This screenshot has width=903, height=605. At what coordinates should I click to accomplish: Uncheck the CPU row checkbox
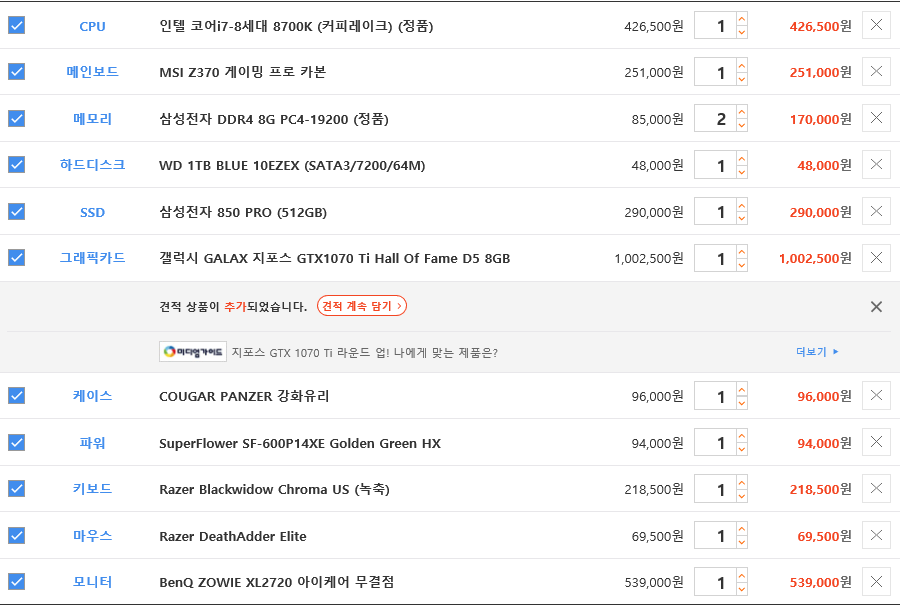[17, 25]
